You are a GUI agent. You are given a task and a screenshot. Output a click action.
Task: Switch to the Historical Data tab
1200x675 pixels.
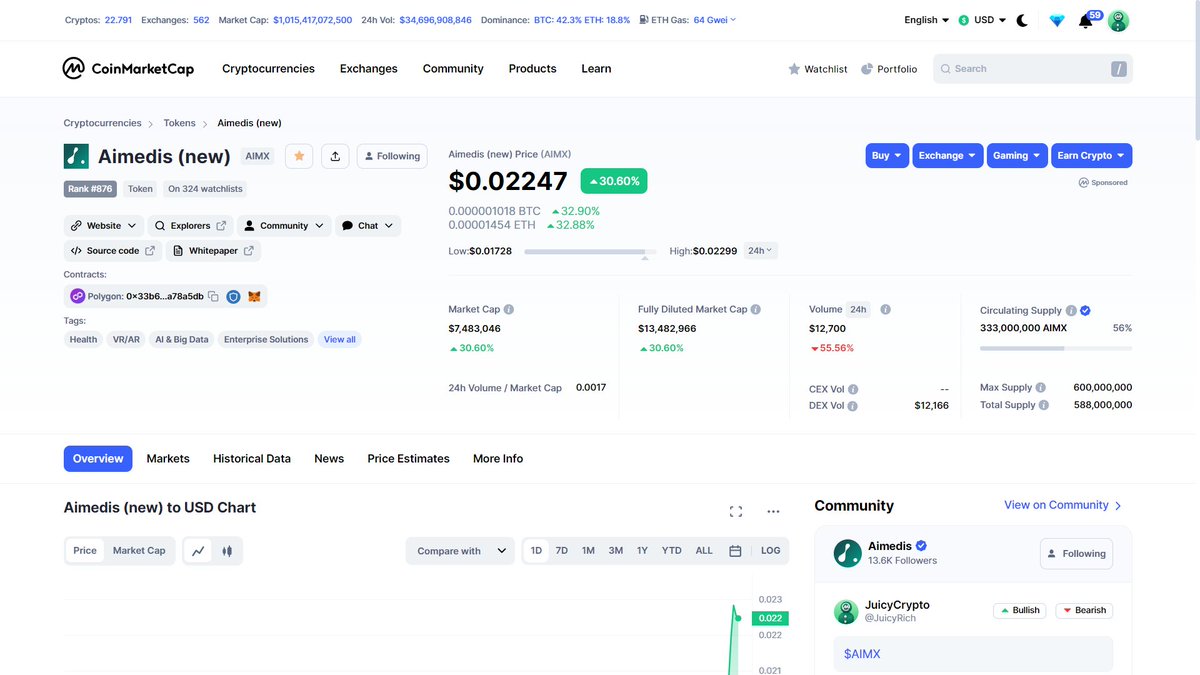click(252, 459)
